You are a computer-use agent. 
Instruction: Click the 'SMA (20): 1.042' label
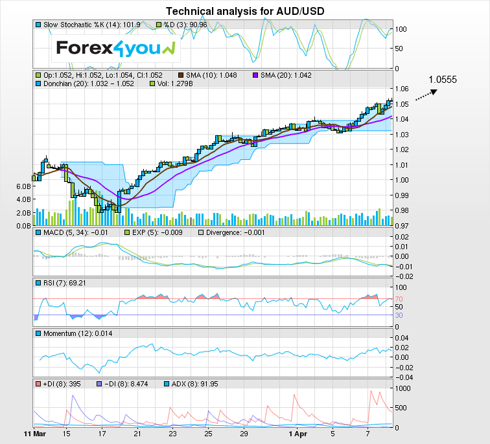(286, 75)
